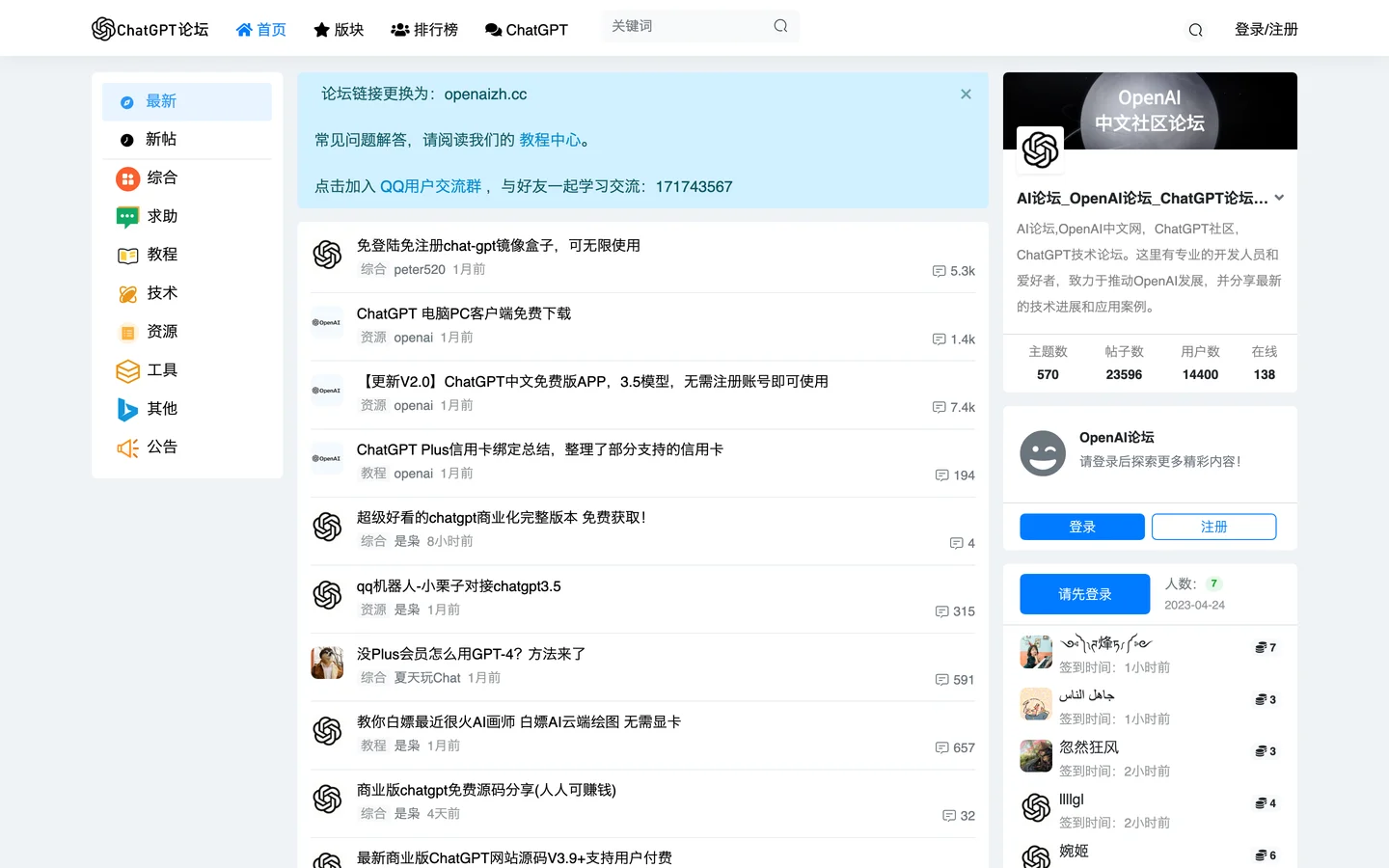Image resolution: width=1389 pixels, height=868 pixels.
Task: Open post qq机器人-小栗子对接chatgpt3.5
Action: (x=458, y=585)
